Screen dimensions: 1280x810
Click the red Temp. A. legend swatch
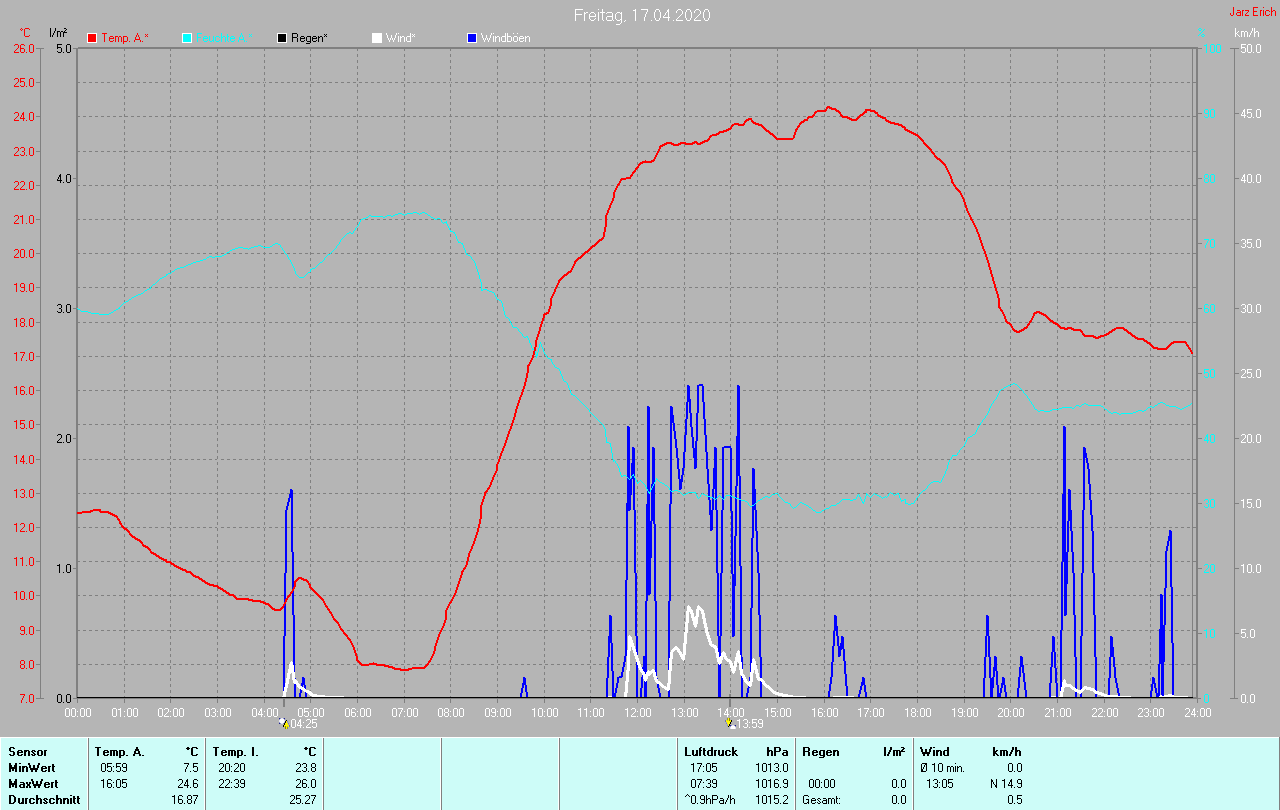(x=92, y=38)
